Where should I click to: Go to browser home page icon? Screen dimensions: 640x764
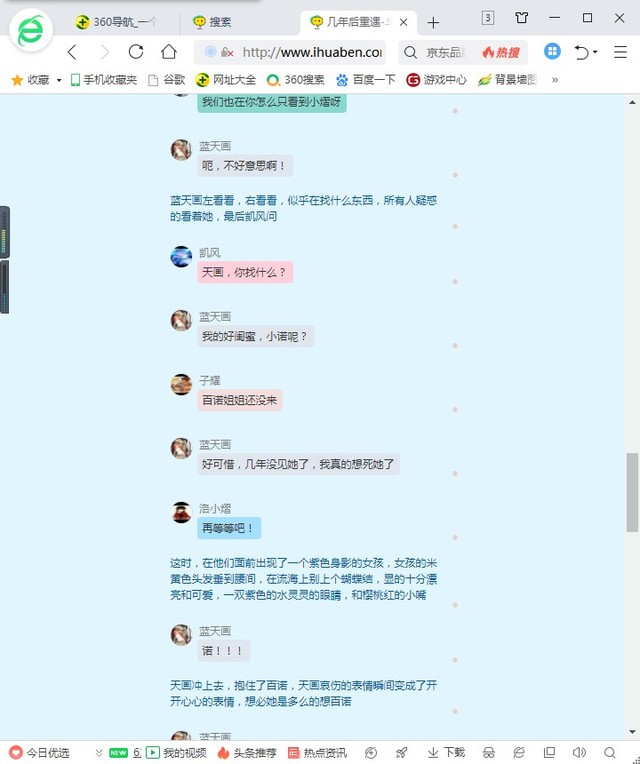168,52
